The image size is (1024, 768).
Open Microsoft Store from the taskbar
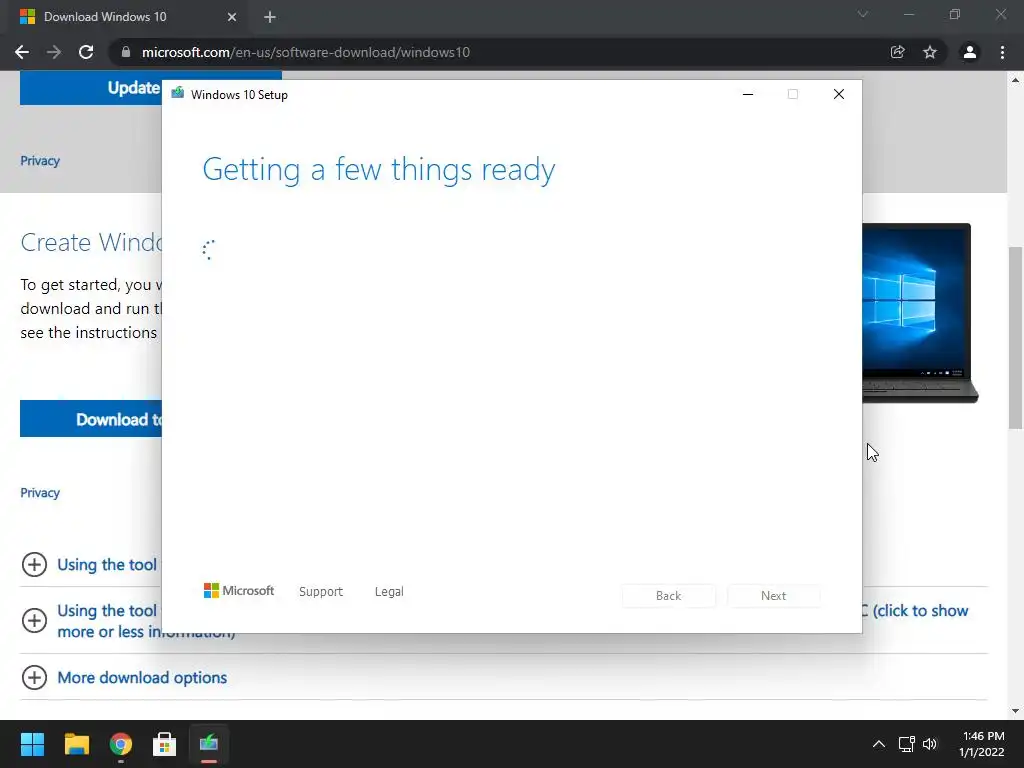(x=165, y=744)
